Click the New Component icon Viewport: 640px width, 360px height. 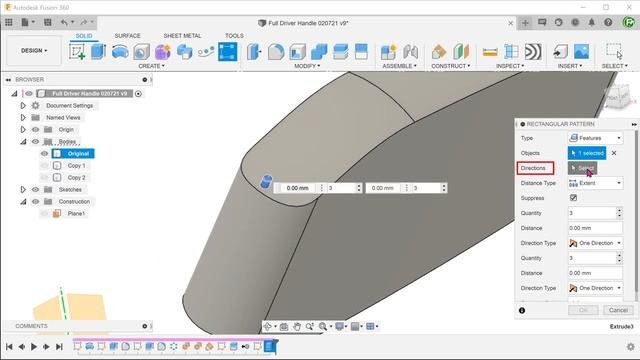[x=388, y=52]
